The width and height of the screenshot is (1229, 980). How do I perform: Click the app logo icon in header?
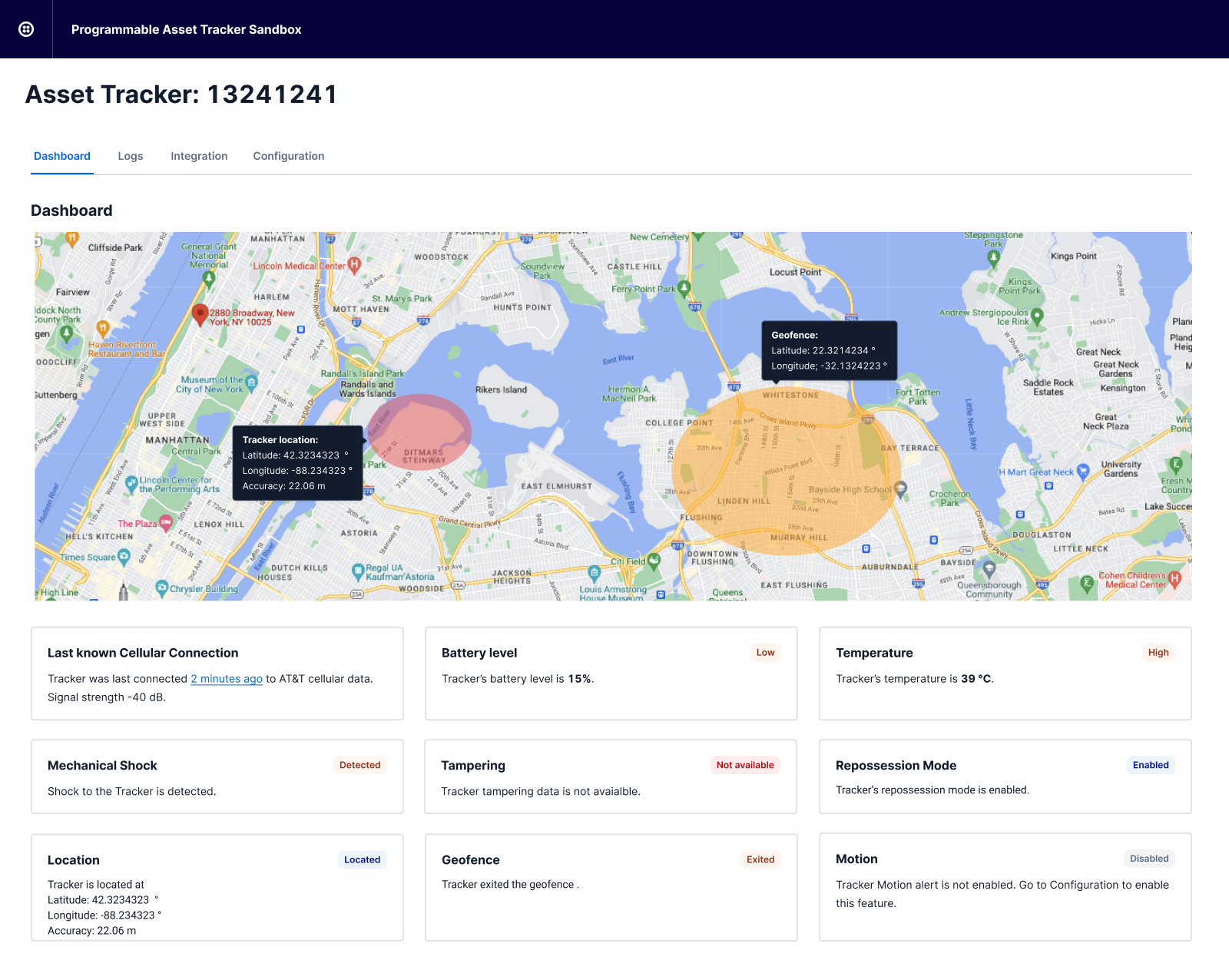(26, 29)
